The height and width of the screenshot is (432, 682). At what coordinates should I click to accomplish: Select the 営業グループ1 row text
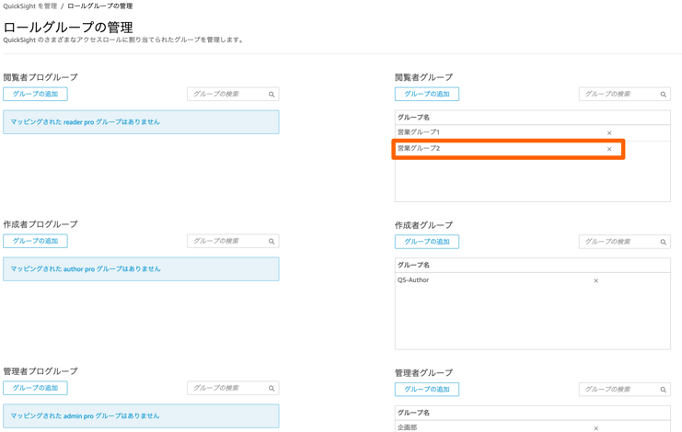tap(418, 132)
